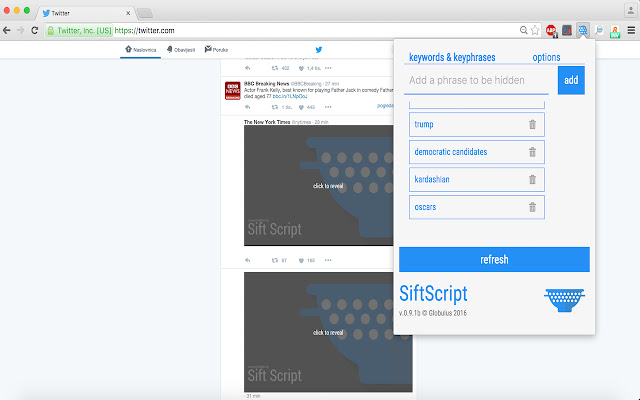Reply to the BBC Breaking News tweet

pyautogui.click(x=247, y=107)
